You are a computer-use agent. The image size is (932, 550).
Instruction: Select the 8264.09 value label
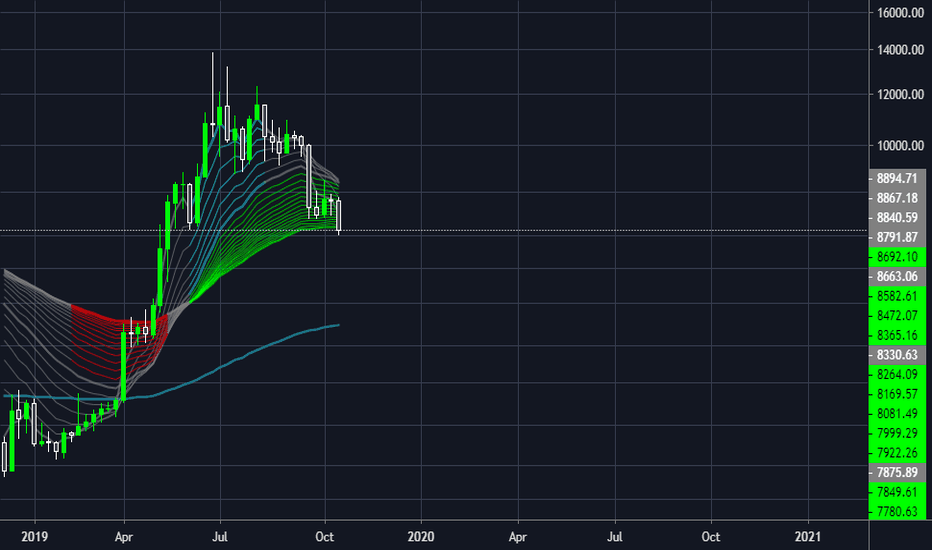tap(897, 375)
